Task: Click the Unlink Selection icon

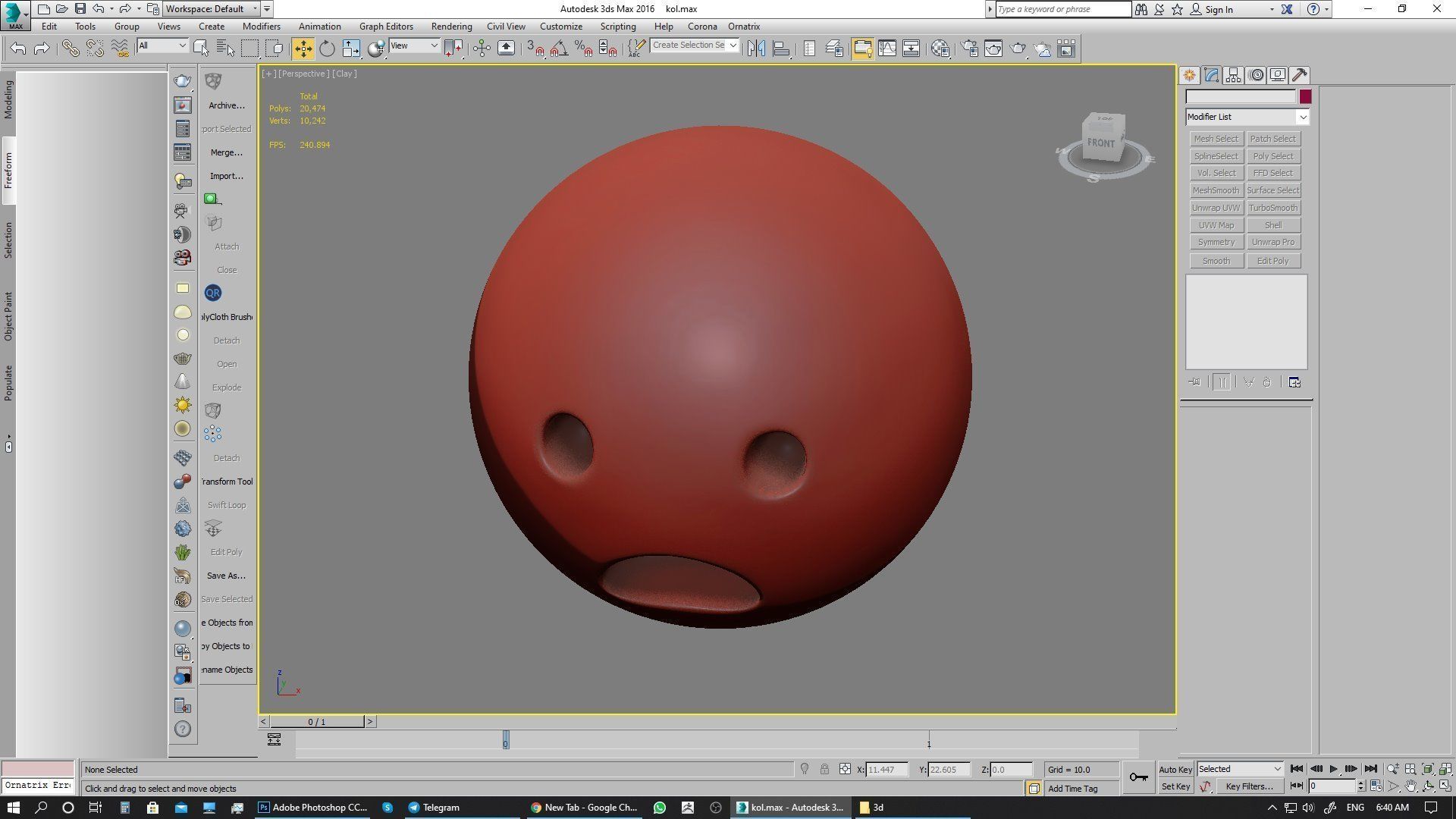Action: pyautogui.click(x=95, y=49)
